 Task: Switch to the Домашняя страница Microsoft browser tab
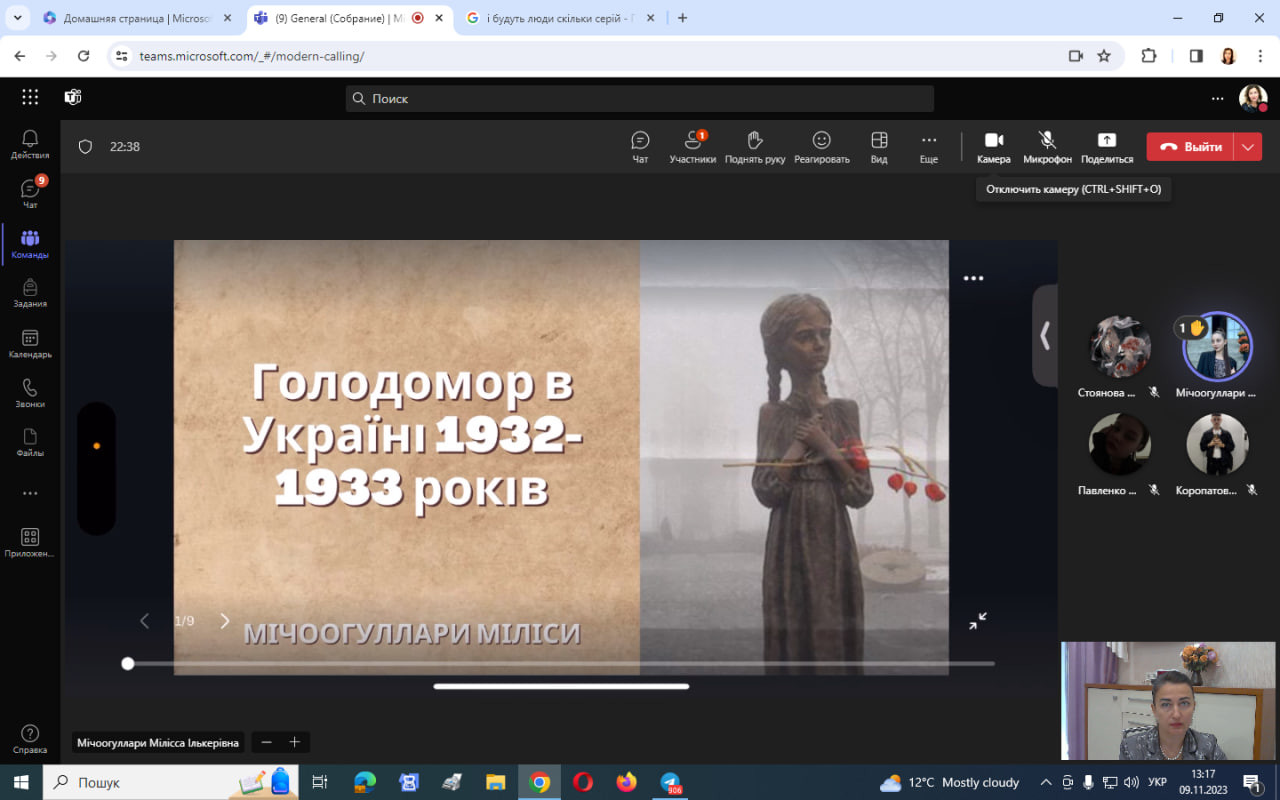coord(138,18)
